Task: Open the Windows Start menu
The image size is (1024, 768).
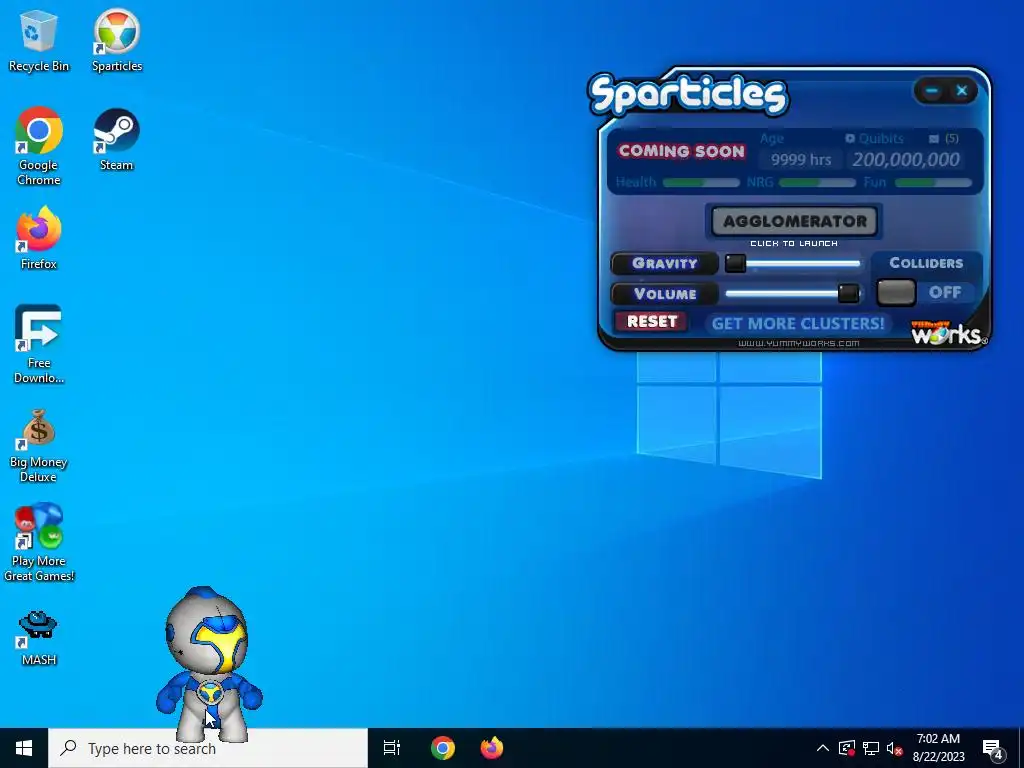Action: tap(24, 748)
